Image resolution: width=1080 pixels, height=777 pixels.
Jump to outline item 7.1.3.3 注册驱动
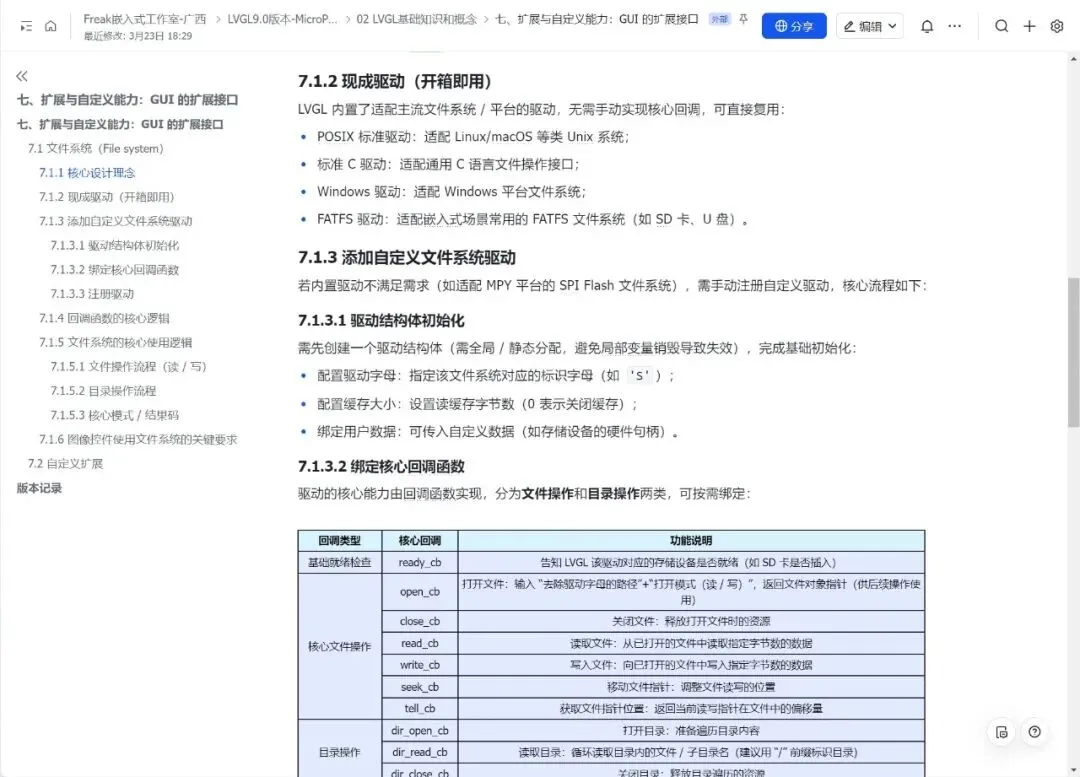[92, 293]
